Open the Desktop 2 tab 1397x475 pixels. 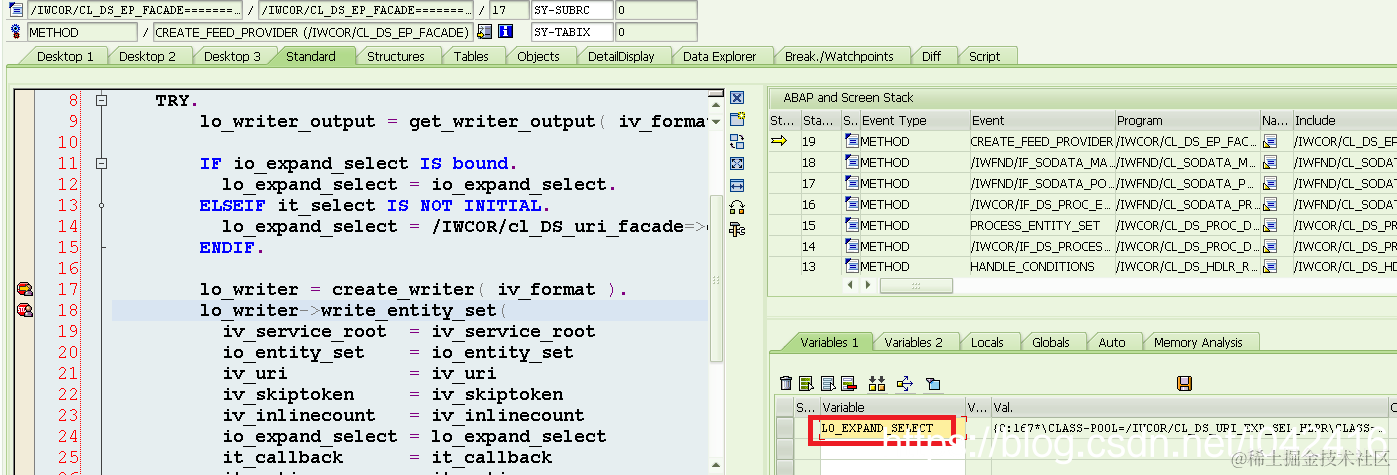tap(147, 57)
